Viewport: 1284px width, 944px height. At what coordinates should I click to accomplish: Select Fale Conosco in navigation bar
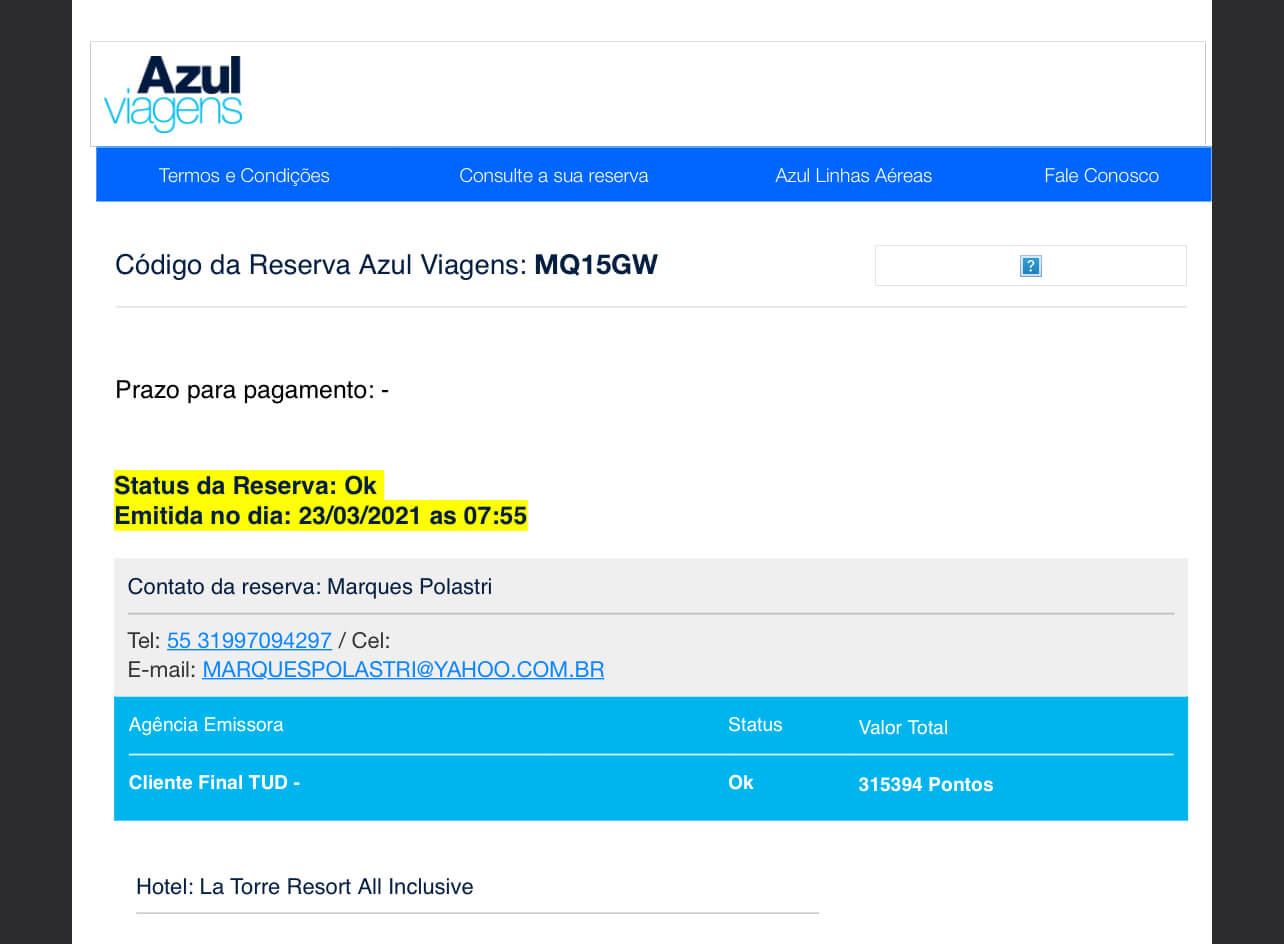click(1101, 176)
